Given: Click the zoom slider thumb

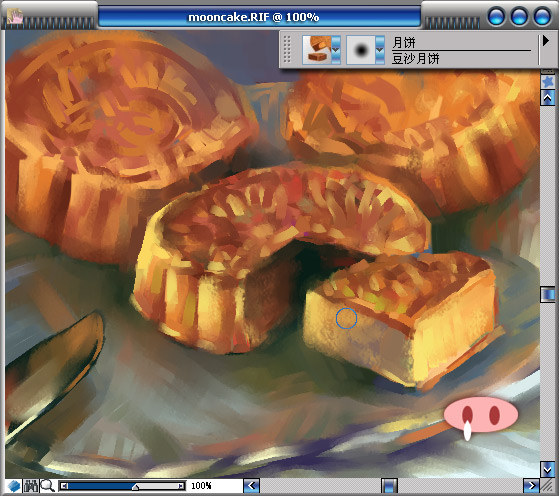Looking at the screenshot, I should [x=135, y=487].
